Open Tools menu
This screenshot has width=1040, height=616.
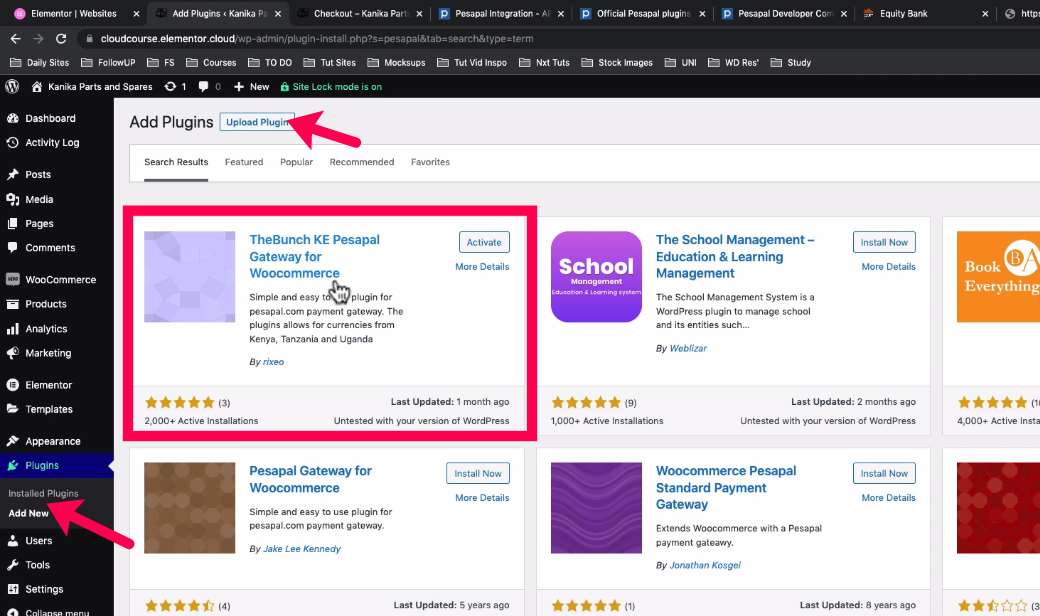tap(37, 565)
